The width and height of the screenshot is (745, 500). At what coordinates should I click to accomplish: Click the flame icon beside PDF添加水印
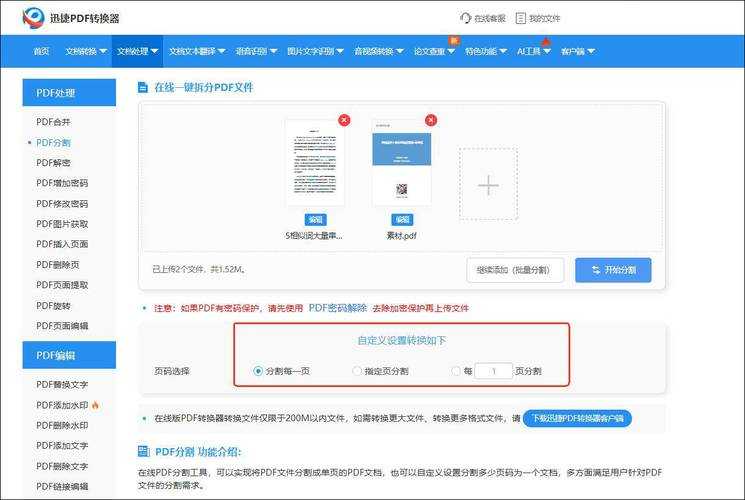pos(95,405)
